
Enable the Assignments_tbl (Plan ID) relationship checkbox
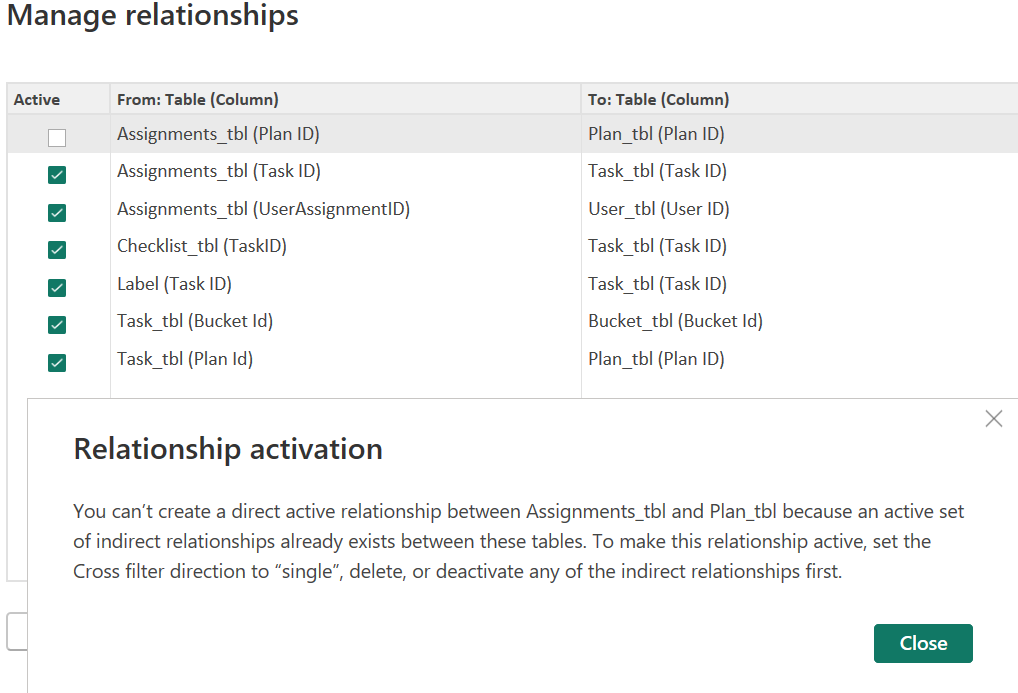56,136
